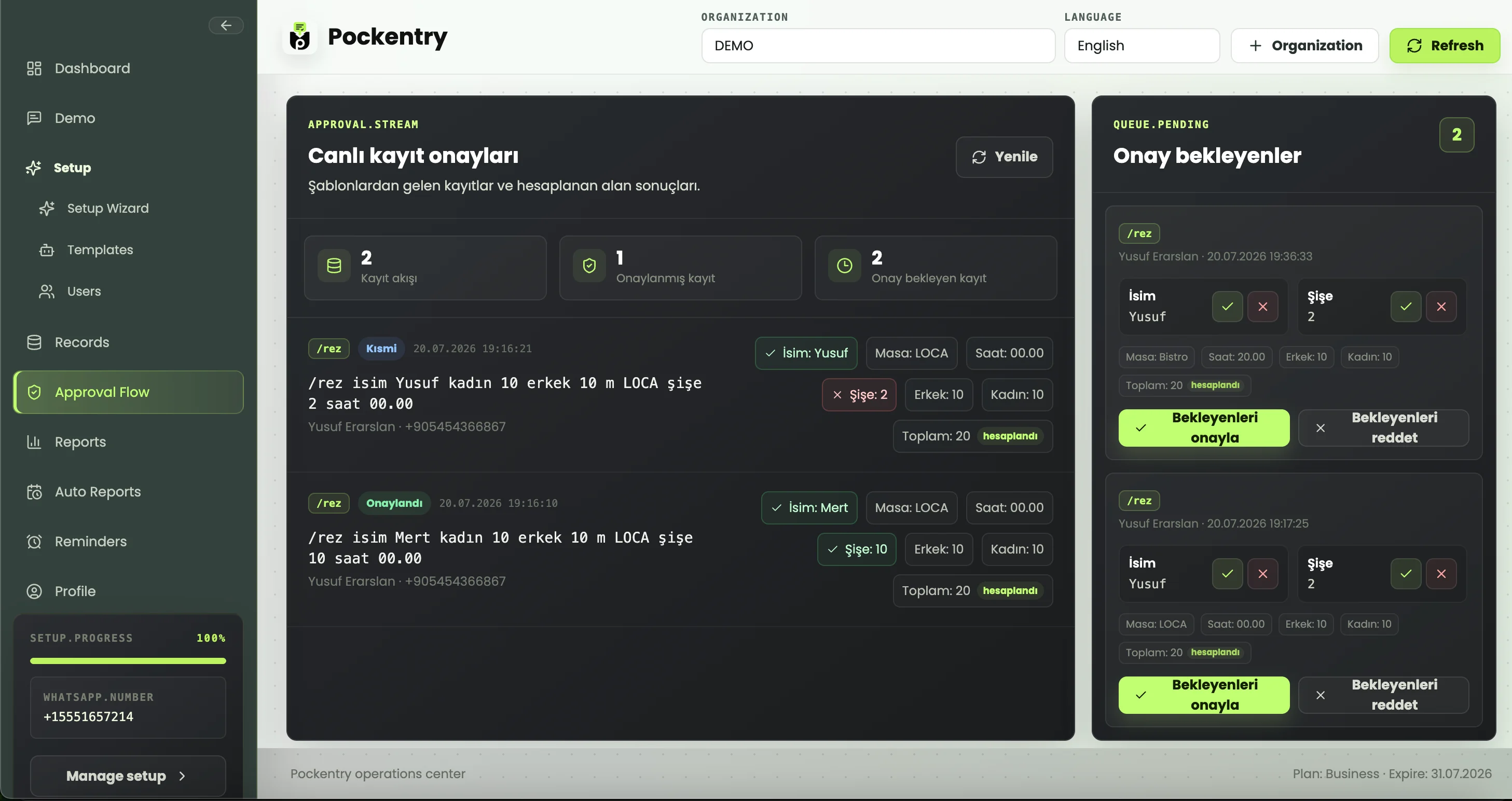Collapse the sidebar with the back arrow
This screenshot has height=801, width=1512.
(226, 25)
